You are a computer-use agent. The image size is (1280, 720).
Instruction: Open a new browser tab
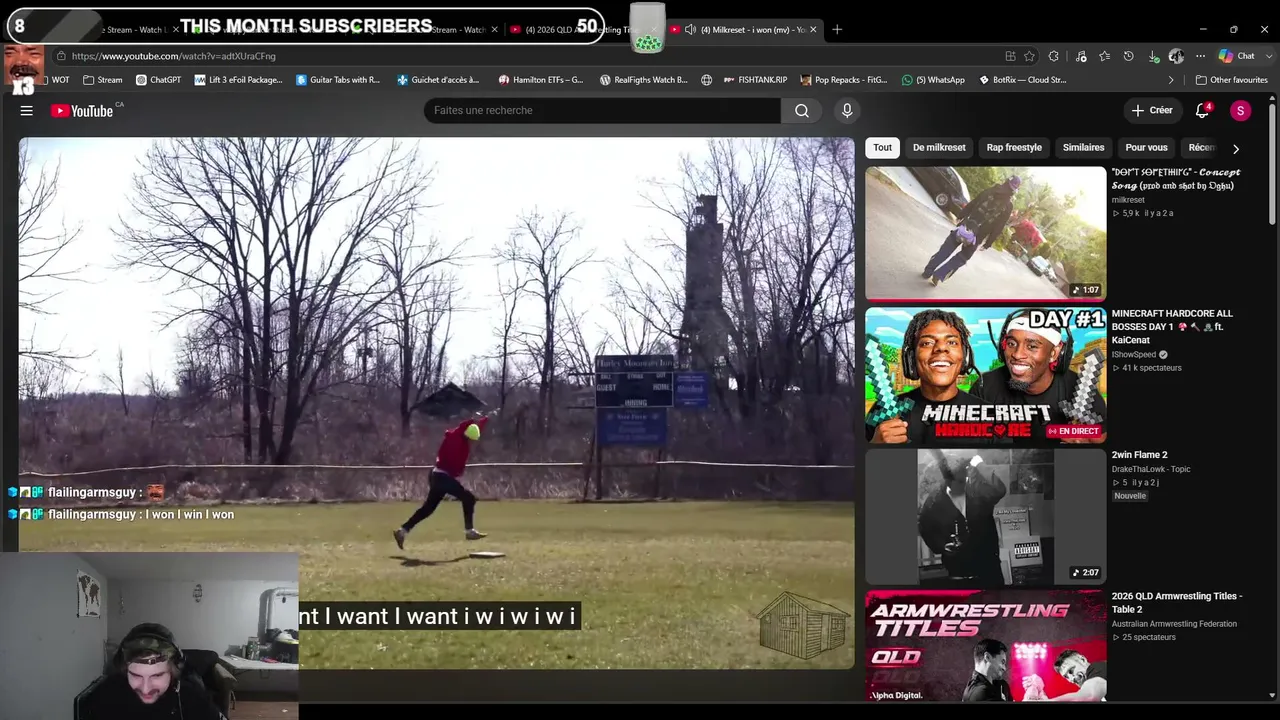[x=837, y=30]
